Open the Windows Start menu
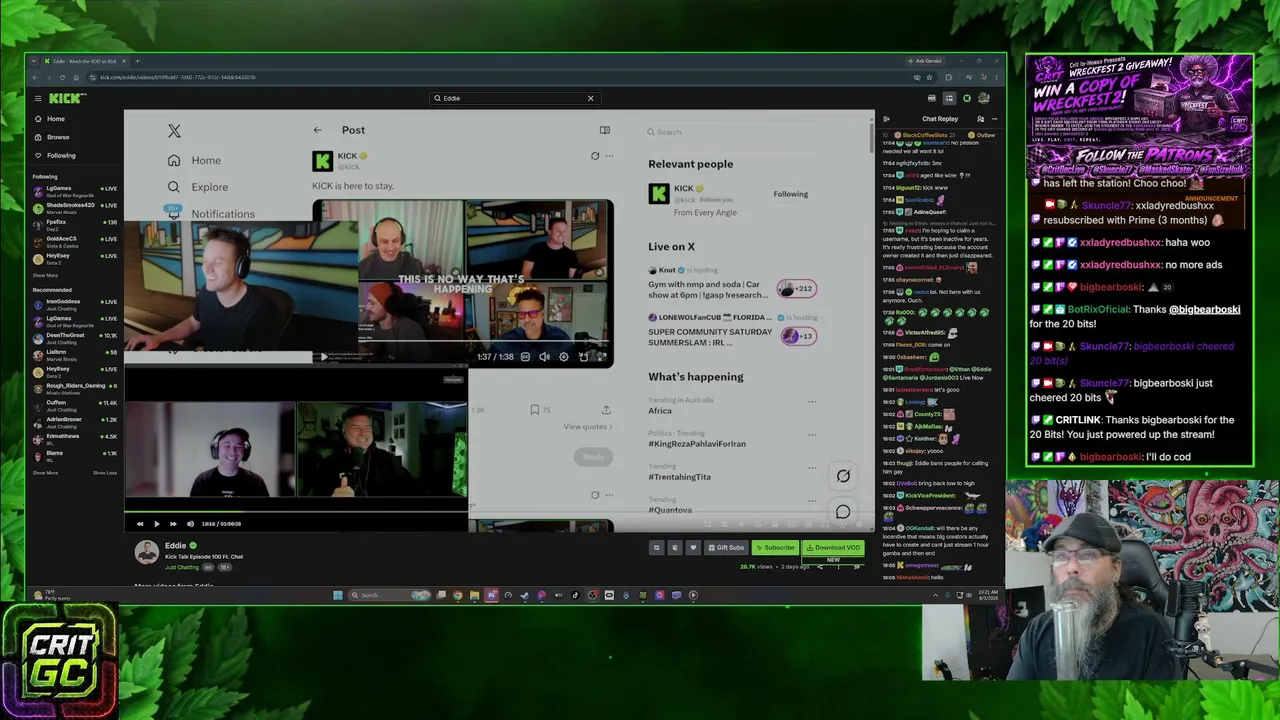This screenshot has height=720, width=1280. point(338,595)
